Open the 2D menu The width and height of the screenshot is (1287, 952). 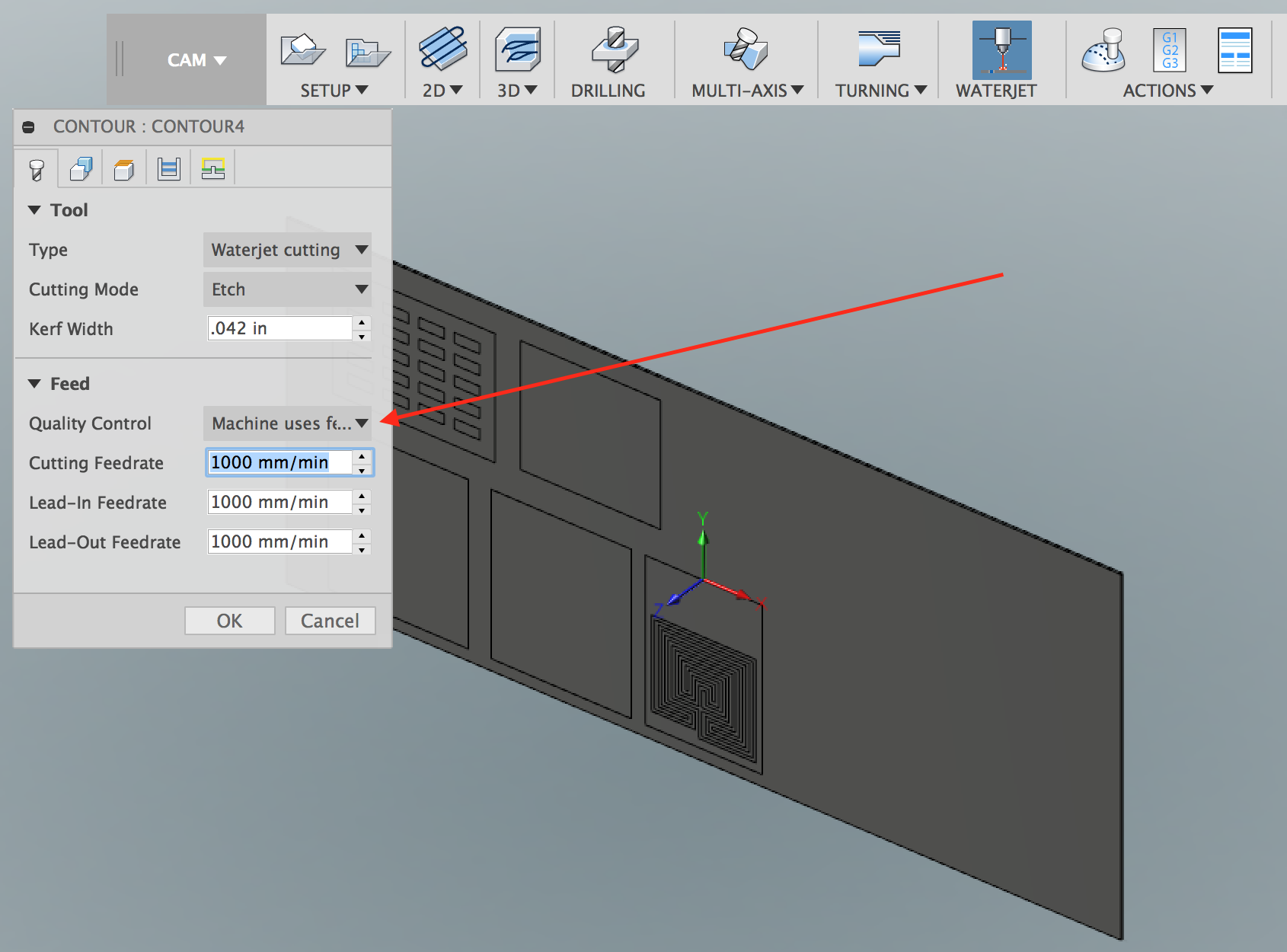(442, 91)
